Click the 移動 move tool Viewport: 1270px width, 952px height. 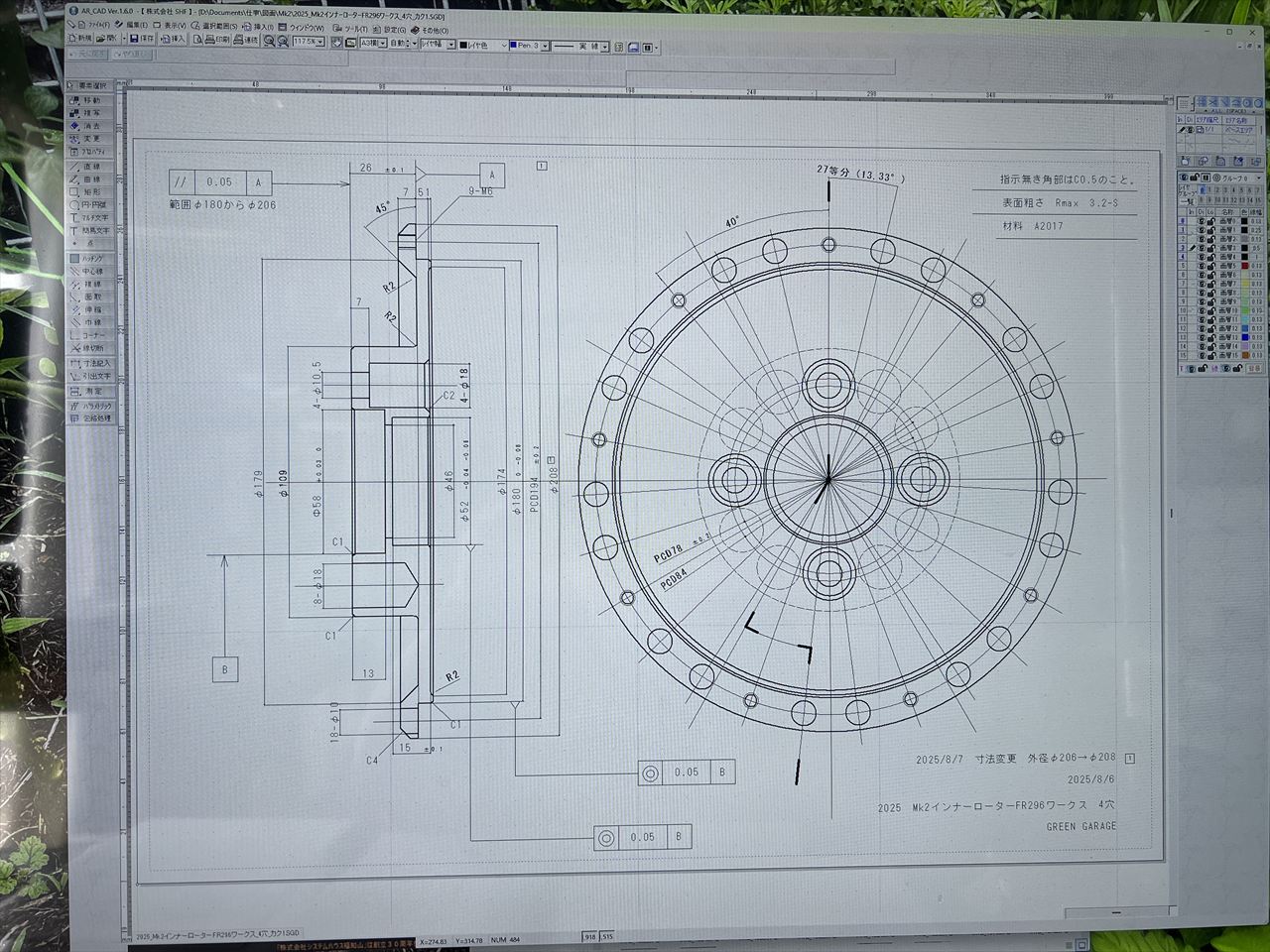90,100
